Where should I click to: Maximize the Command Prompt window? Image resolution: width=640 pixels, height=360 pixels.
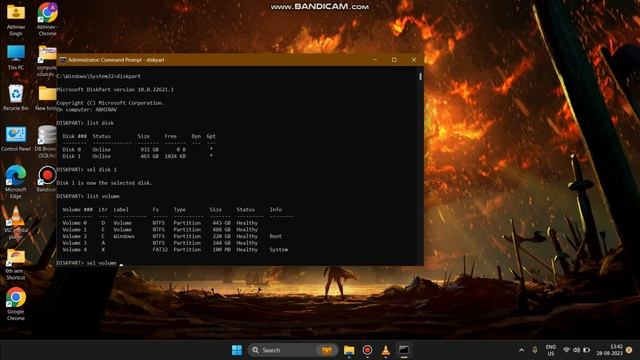click(x=394, y=60)
